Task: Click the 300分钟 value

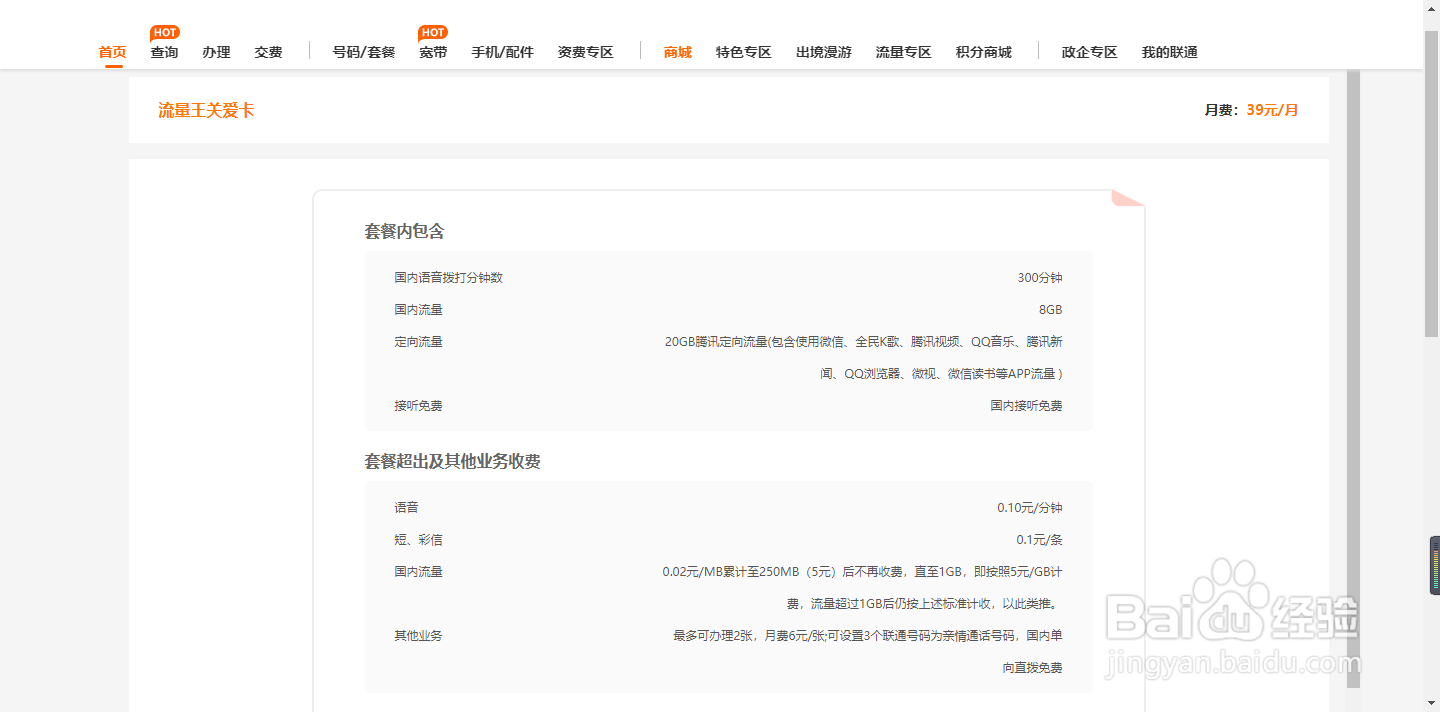Action: point(1040,278)
